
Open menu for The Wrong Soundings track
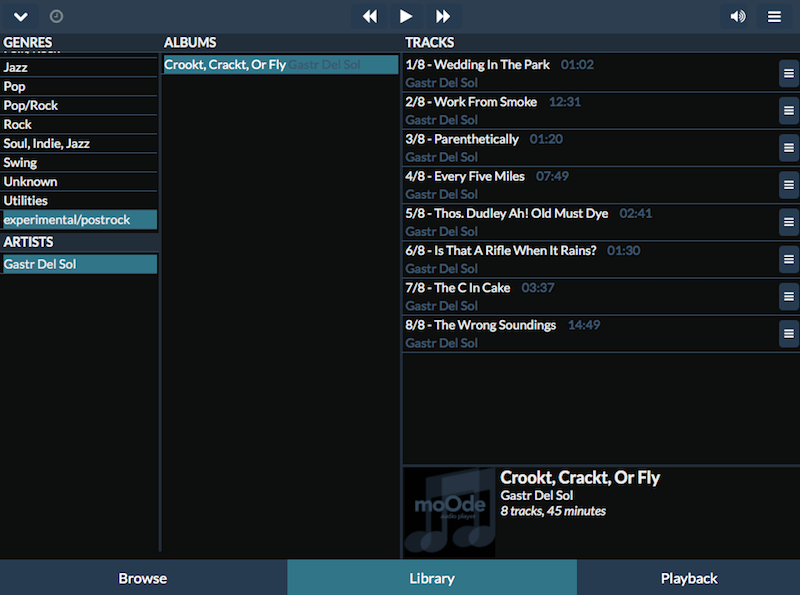tap(788, 334)
